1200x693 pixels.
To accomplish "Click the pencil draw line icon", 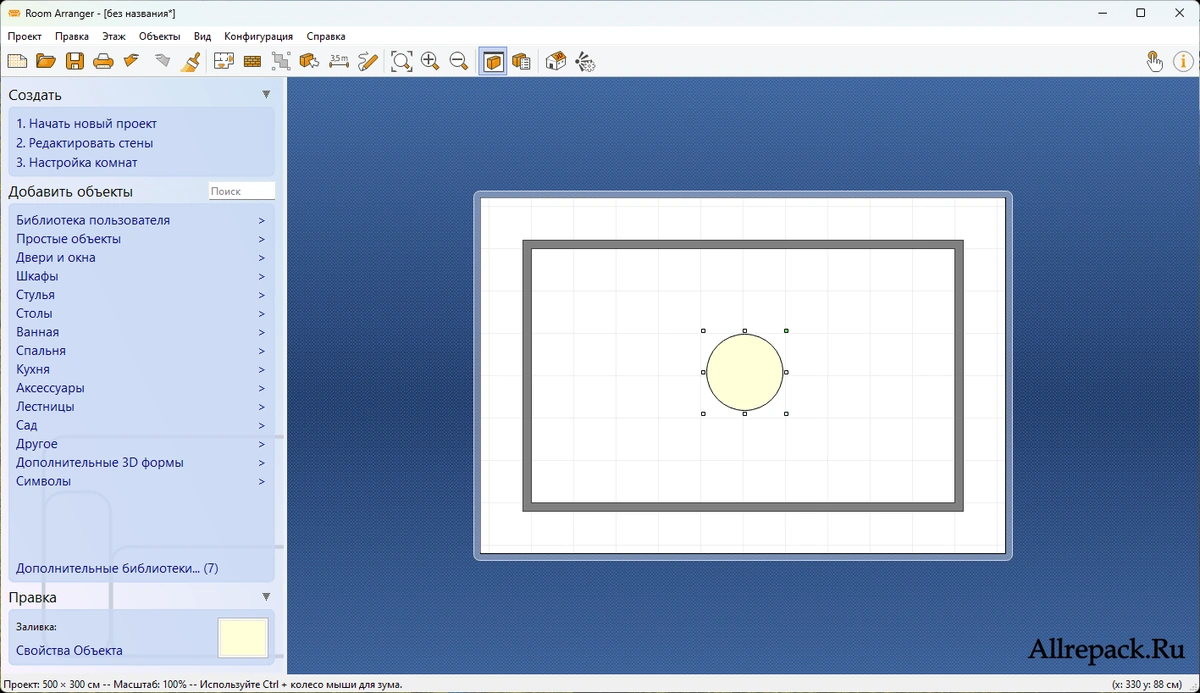I will [x=368, y=61].
